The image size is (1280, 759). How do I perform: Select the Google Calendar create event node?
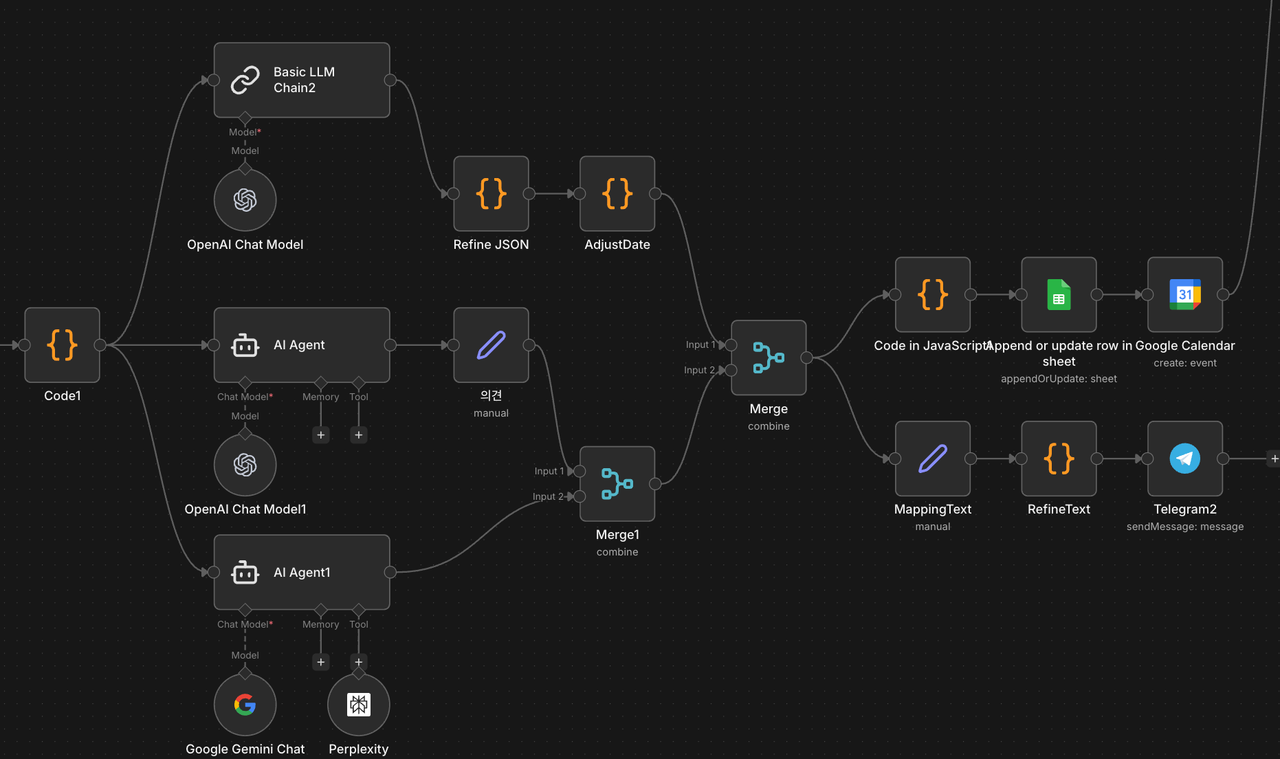point(1184,295)
